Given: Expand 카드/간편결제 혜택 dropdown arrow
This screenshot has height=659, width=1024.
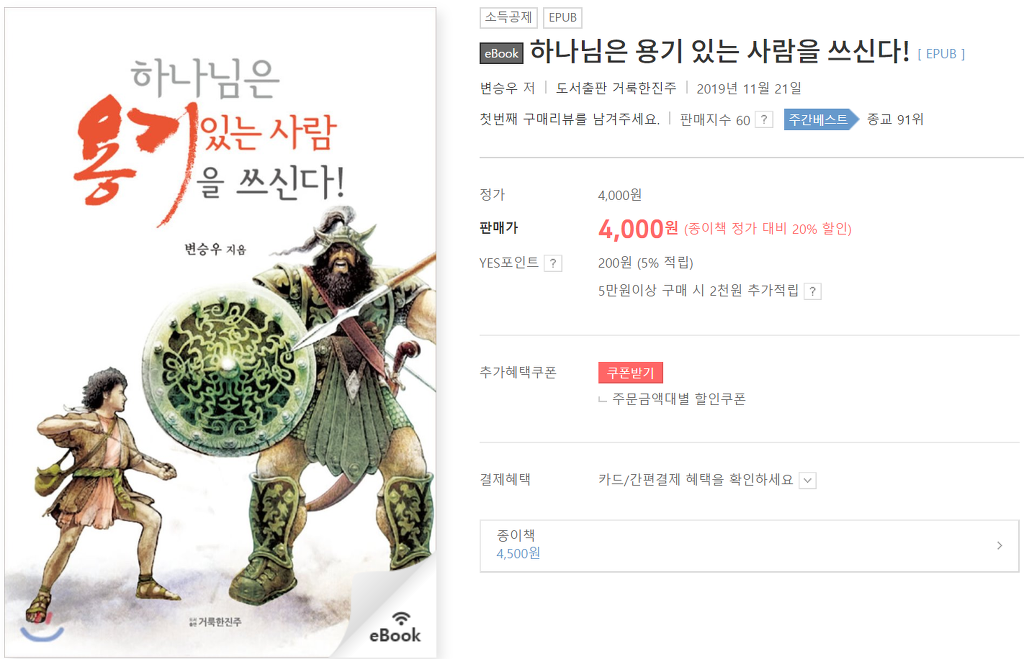Looking at the screenshot, I should point(808,481).
